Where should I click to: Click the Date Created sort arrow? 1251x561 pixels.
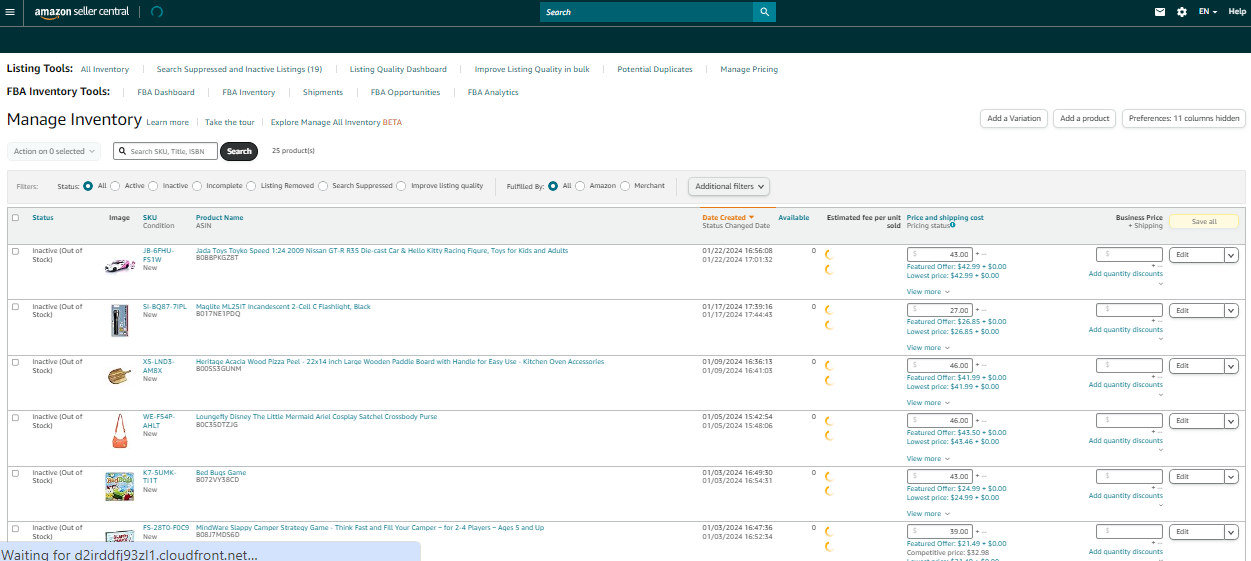point(751,217)
